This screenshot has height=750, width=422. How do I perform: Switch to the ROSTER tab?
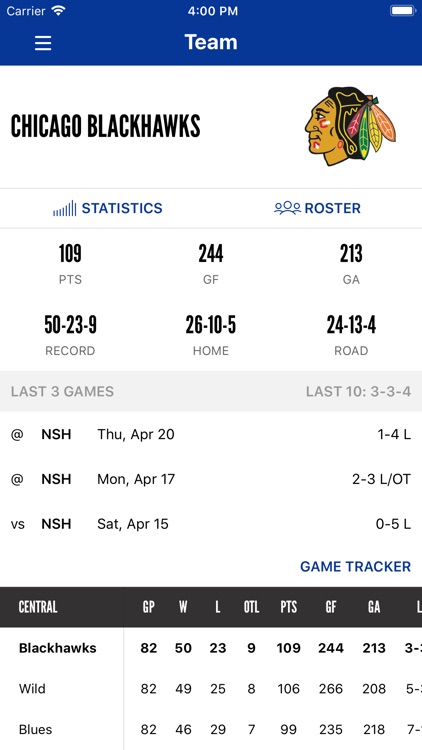click(317, 208)
